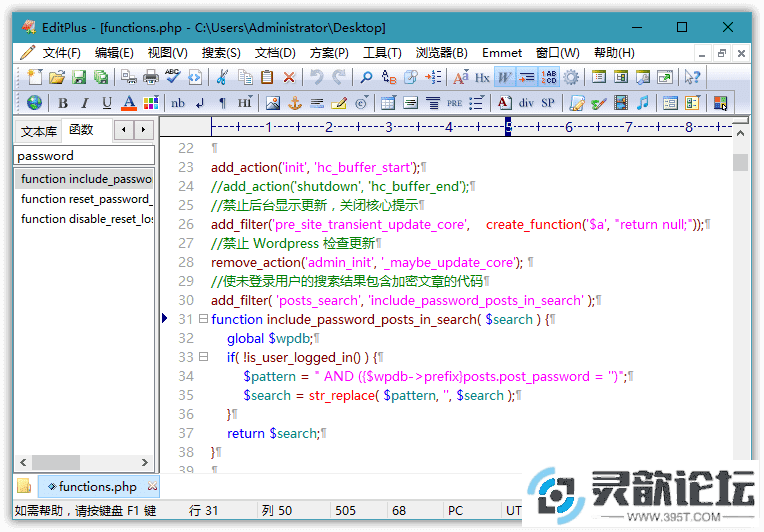Click the sidebar horizontal scrollbar thumb
The image size is (764, 532).
(56, 462)
